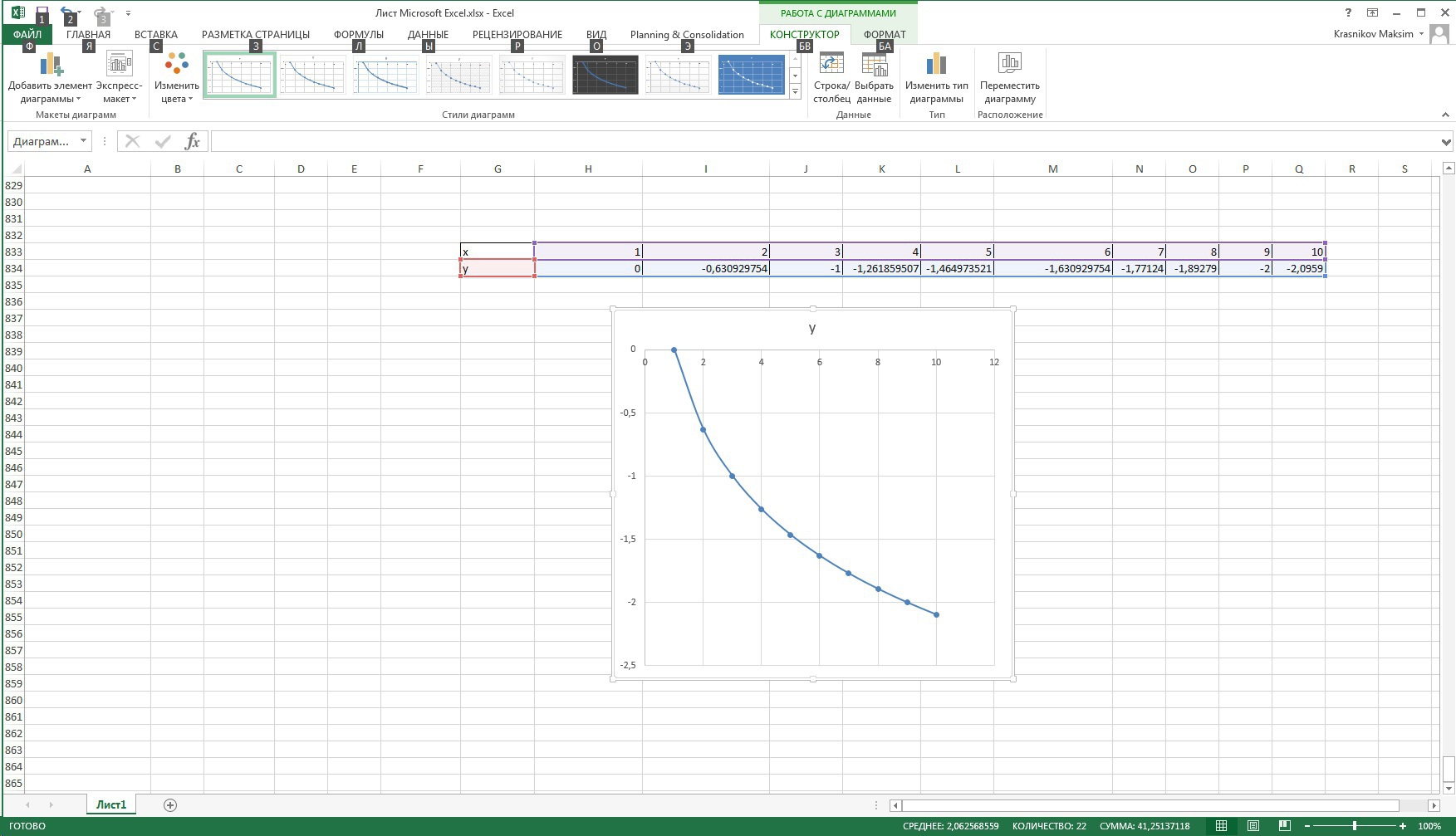Click Change Chart Type icon
Viewport: 1456px width, 836px height.
point(936,65)
